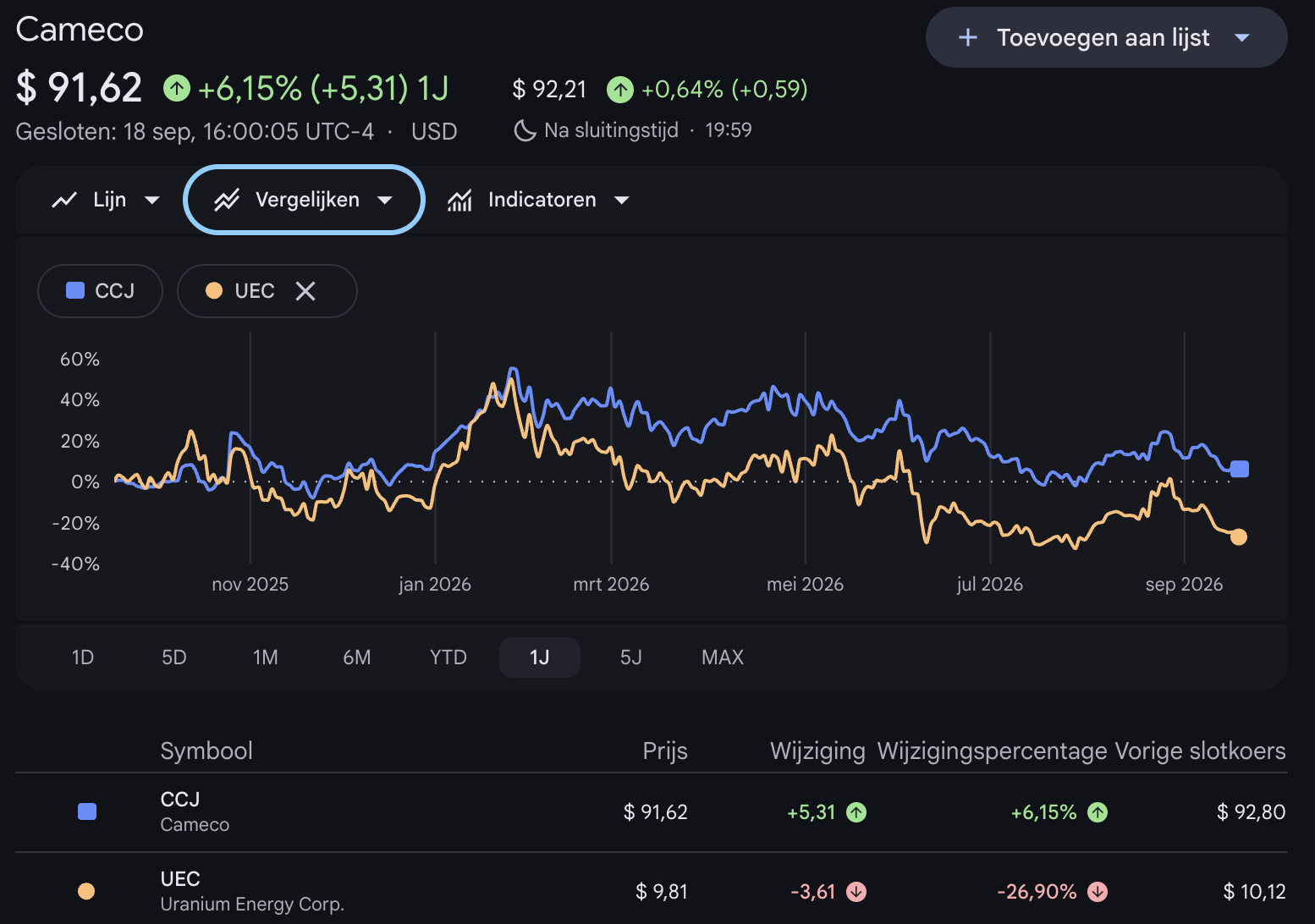The height and width of the screenshot is (924, 1315).
Task: Click the Wijziging column header
Action: pos(817,751)
